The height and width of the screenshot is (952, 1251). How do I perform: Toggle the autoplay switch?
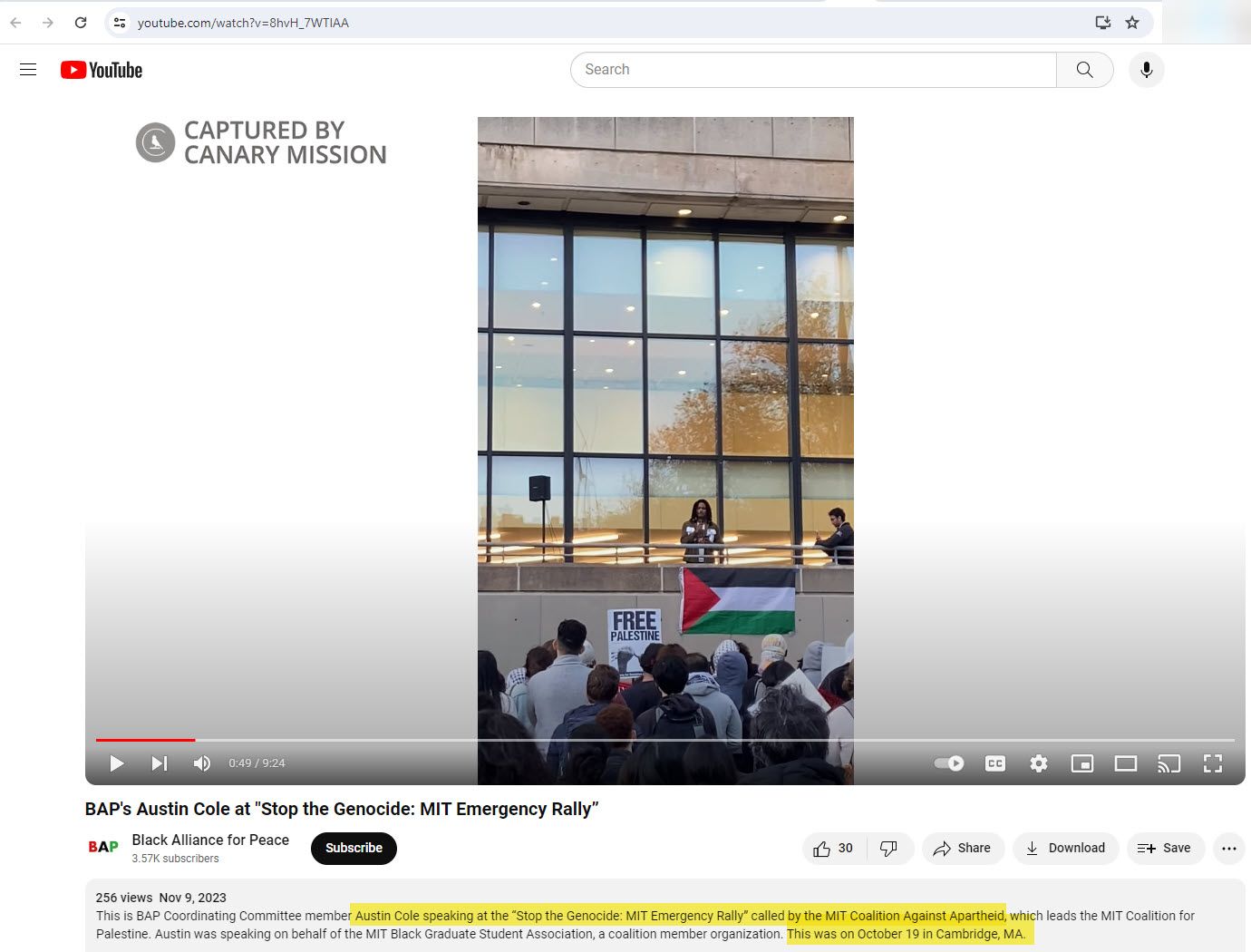949,763
